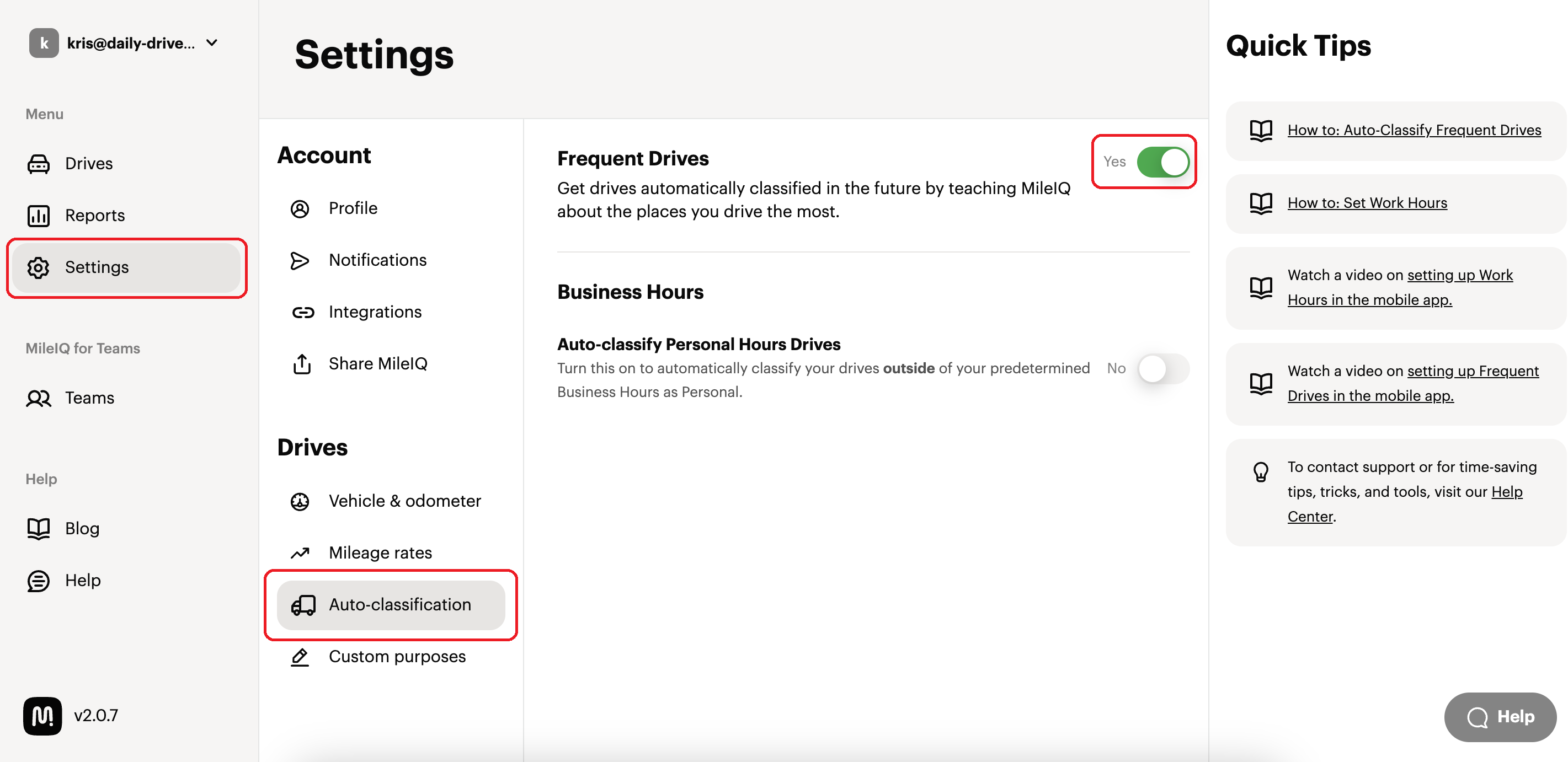Image resolution: width=1568 pixels, height=762 pixels.
Task: Click the Settings gear icon
Action: [x=39, y=267]
